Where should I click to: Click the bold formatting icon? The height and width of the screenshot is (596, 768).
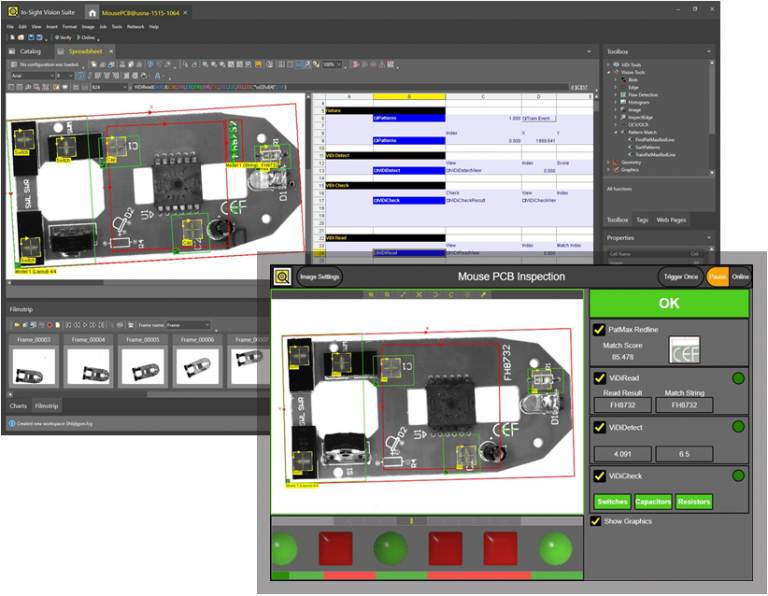coord(81,75)
